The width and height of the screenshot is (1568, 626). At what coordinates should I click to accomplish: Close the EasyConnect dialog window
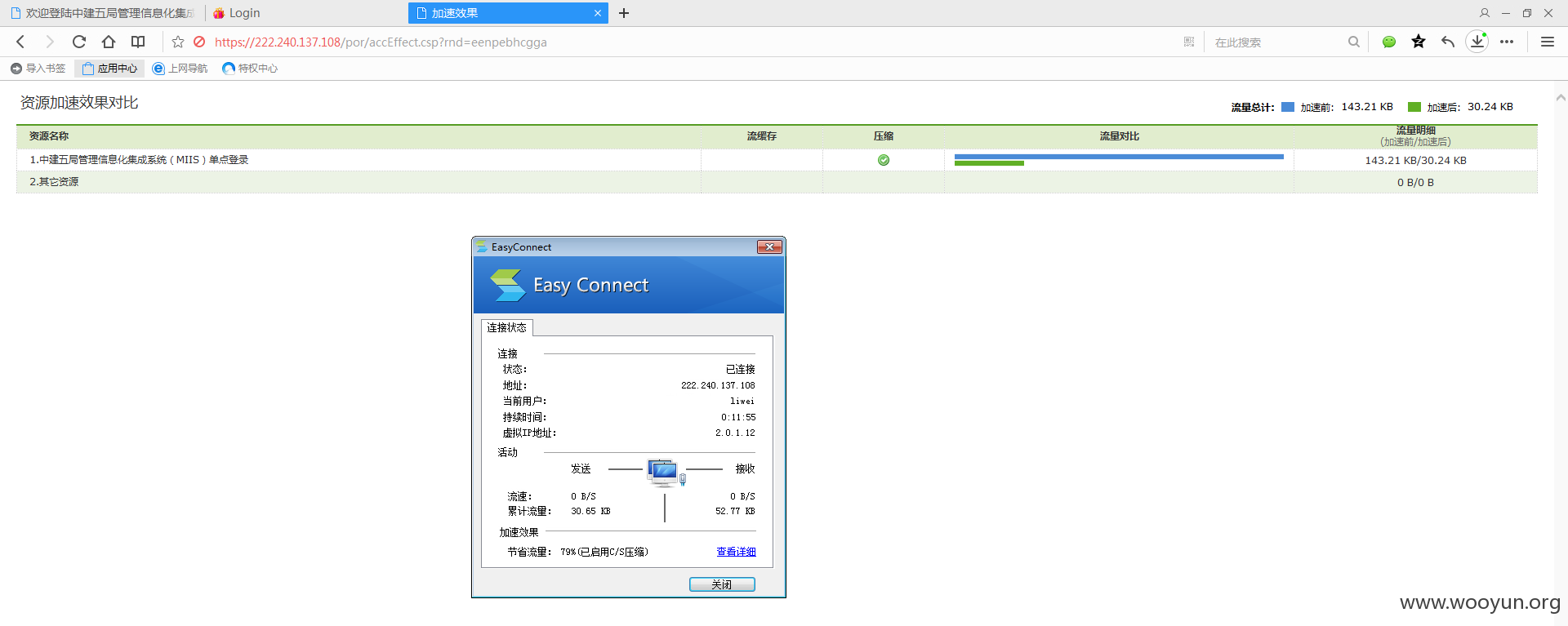click(769, 246)
